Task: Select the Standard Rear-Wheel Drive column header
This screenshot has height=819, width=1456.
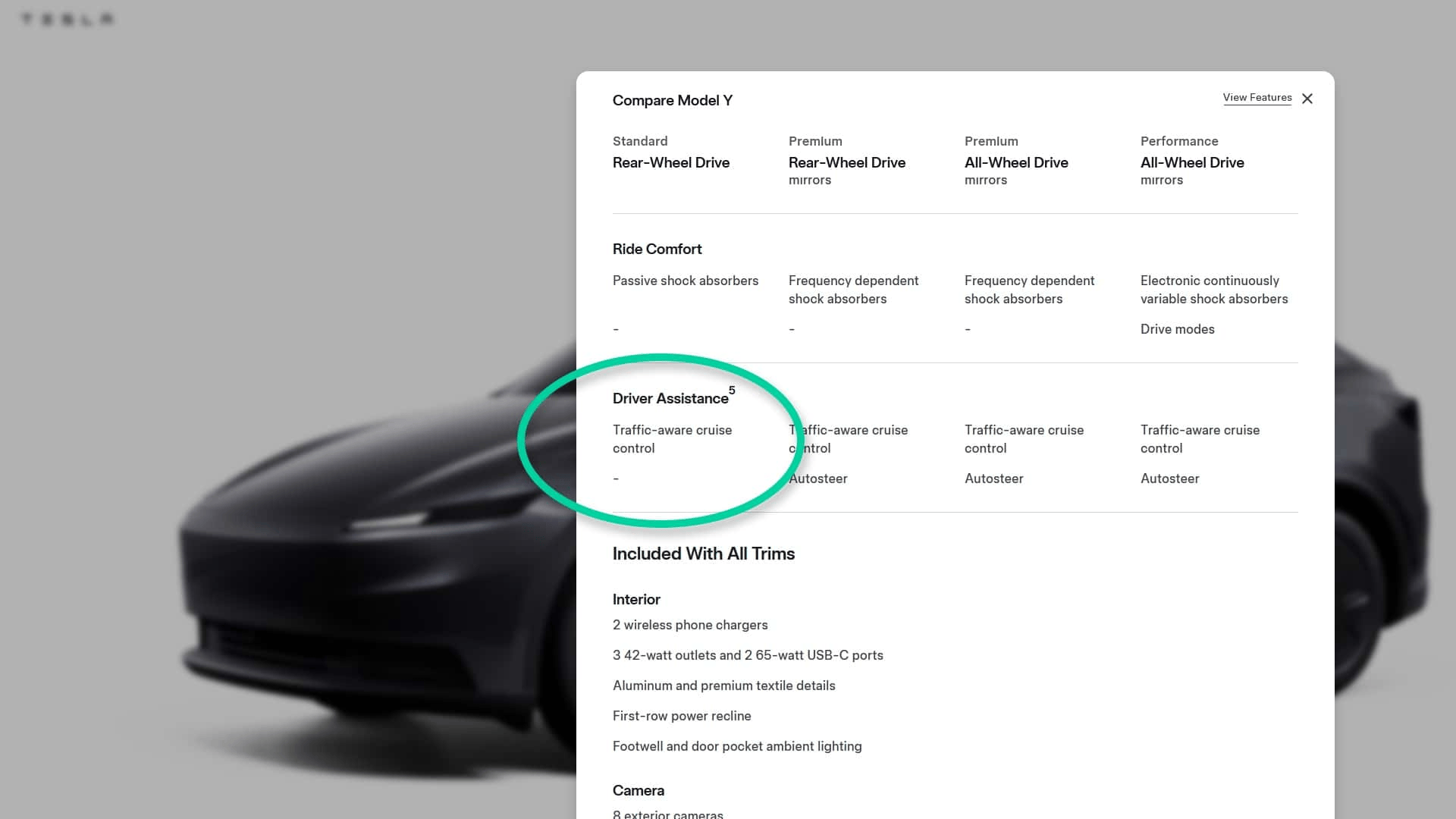Action: click(670, 162)
